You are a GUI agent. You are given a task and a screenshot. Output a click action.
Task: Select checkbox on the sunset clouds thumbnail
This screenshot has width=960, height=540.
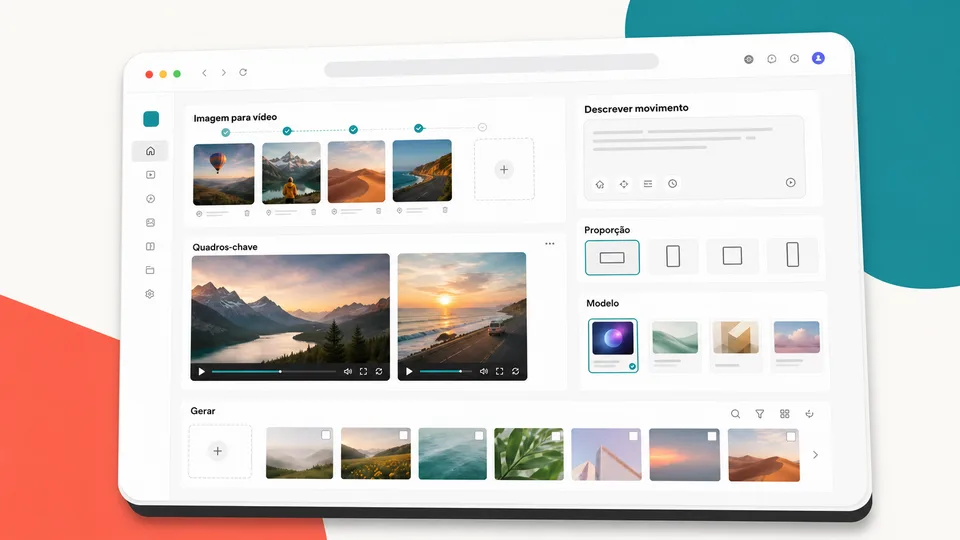pyautogui.click(x=711, y=436)
